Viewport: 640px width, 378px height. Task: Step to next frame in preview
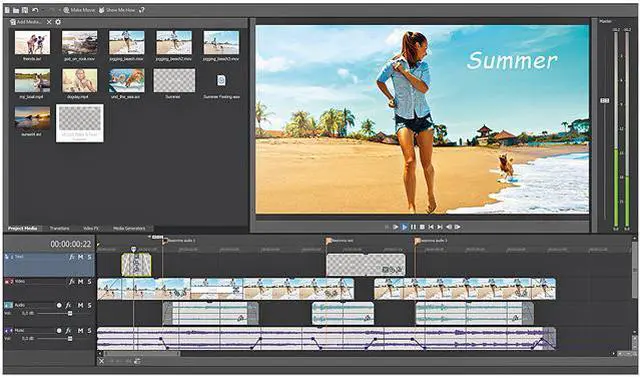point(458,227)
